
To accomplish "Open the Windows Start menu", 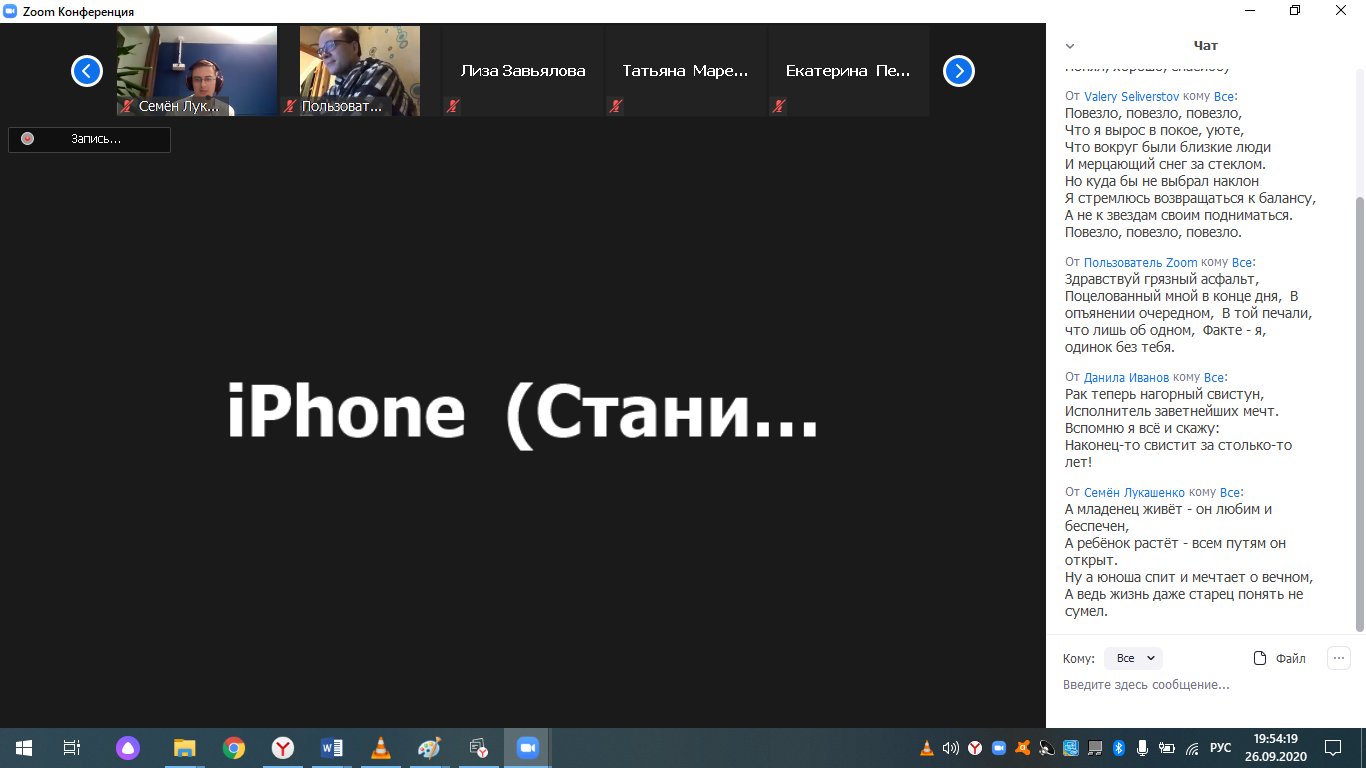I will pyautogui.click(x=24, y=748).
